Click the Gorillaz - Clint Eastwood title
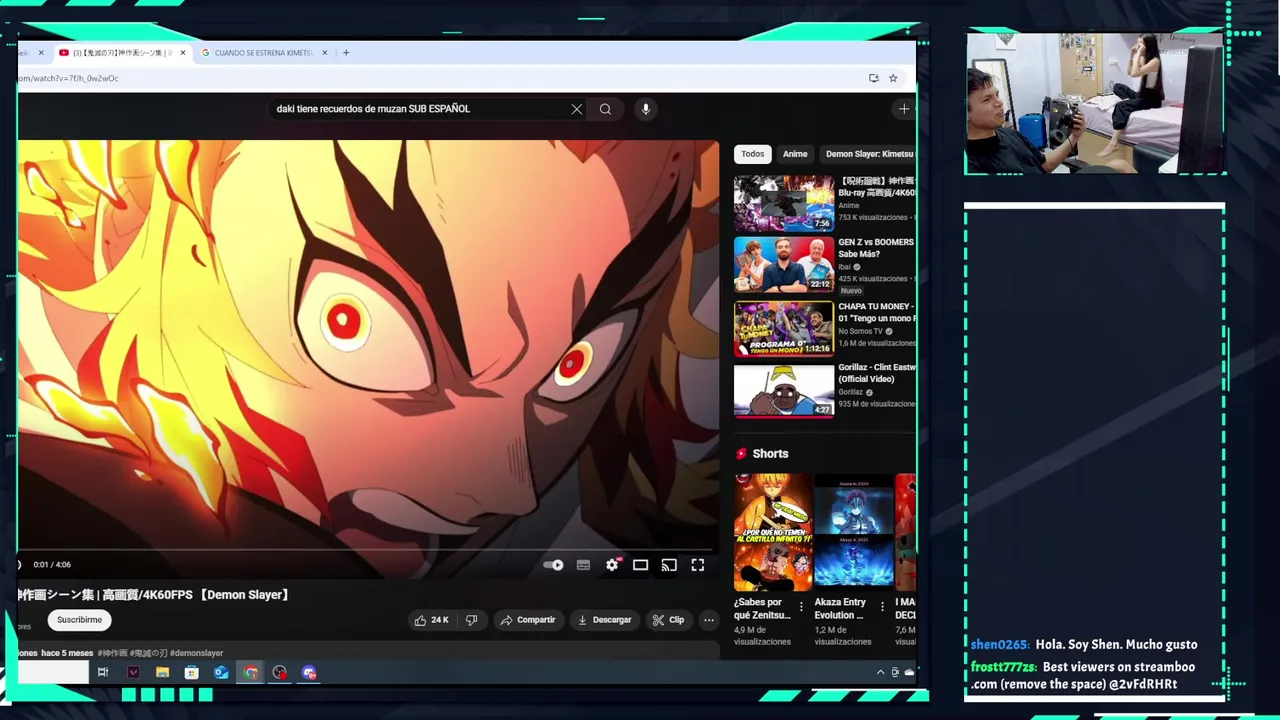This screenshot has height=720, width=1280. 876,373
